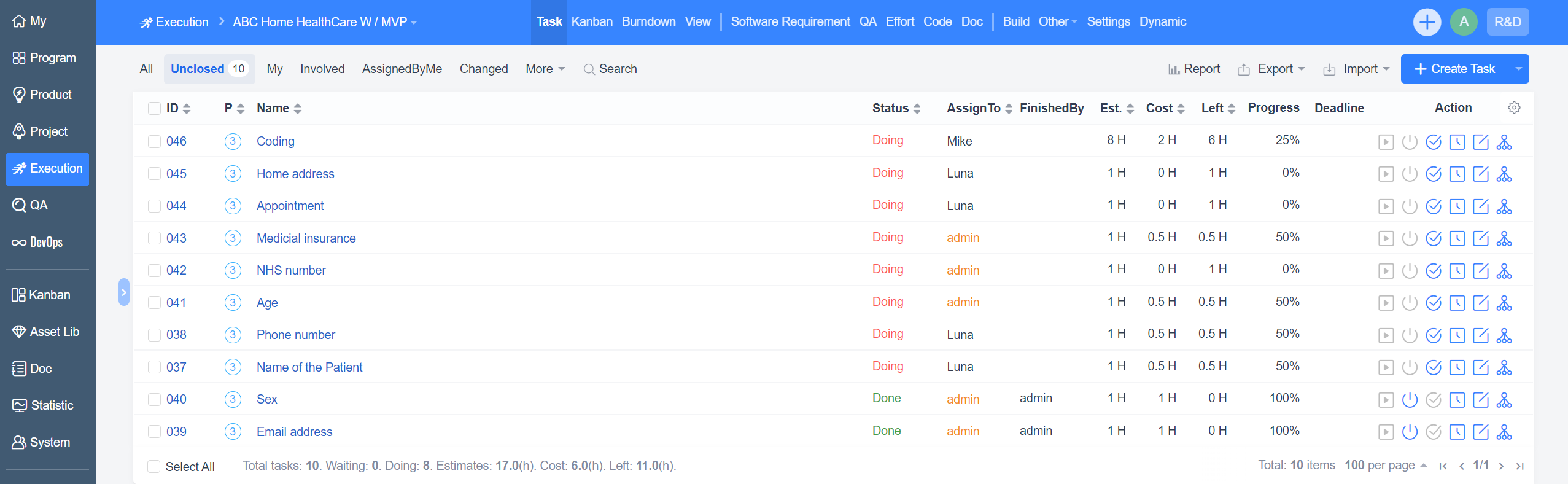Click the Create Task button
1568x484 pixels.
1454,69
